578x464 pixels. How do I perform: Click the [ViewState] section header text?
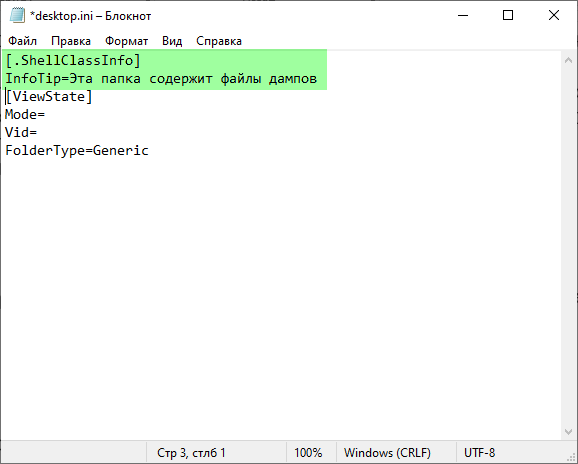point(49,97)
